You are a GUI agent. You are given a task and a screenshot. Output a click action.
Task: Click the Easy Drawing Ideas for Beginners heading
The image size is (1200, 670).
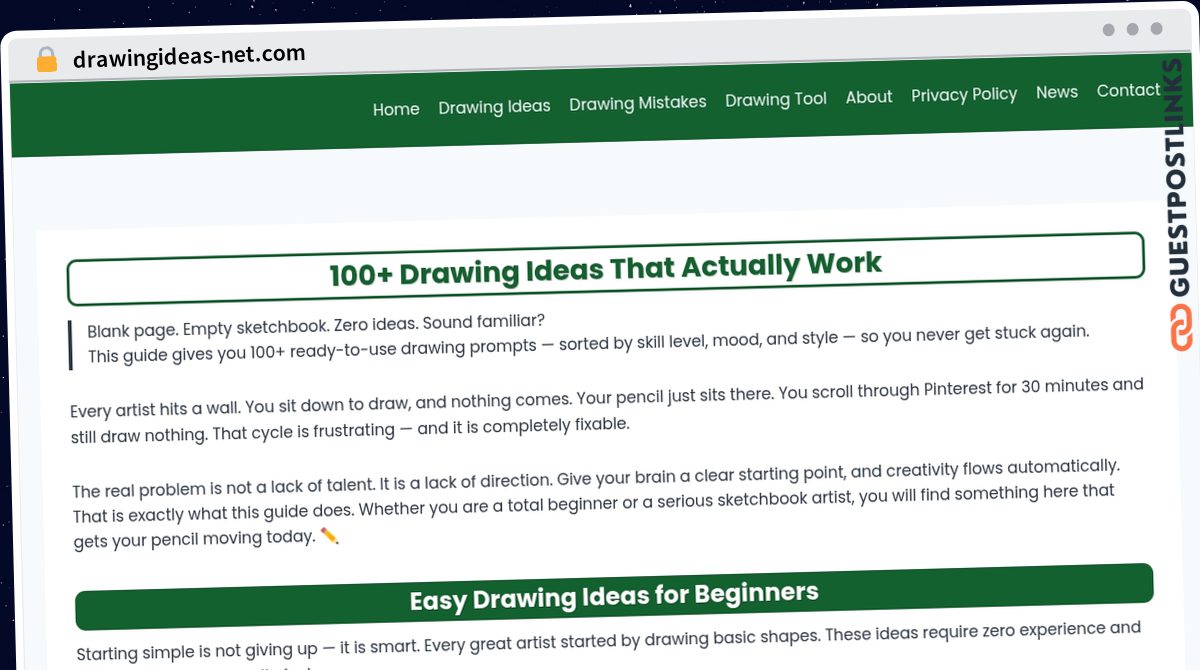614,596
